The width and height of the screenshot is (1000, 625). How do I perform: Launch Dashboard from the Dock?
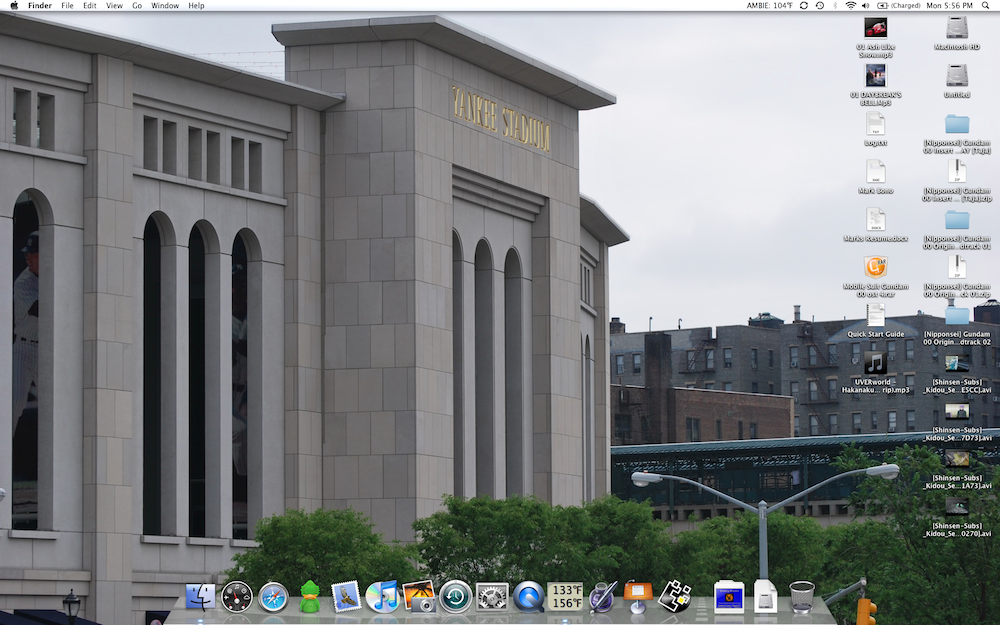237,598
